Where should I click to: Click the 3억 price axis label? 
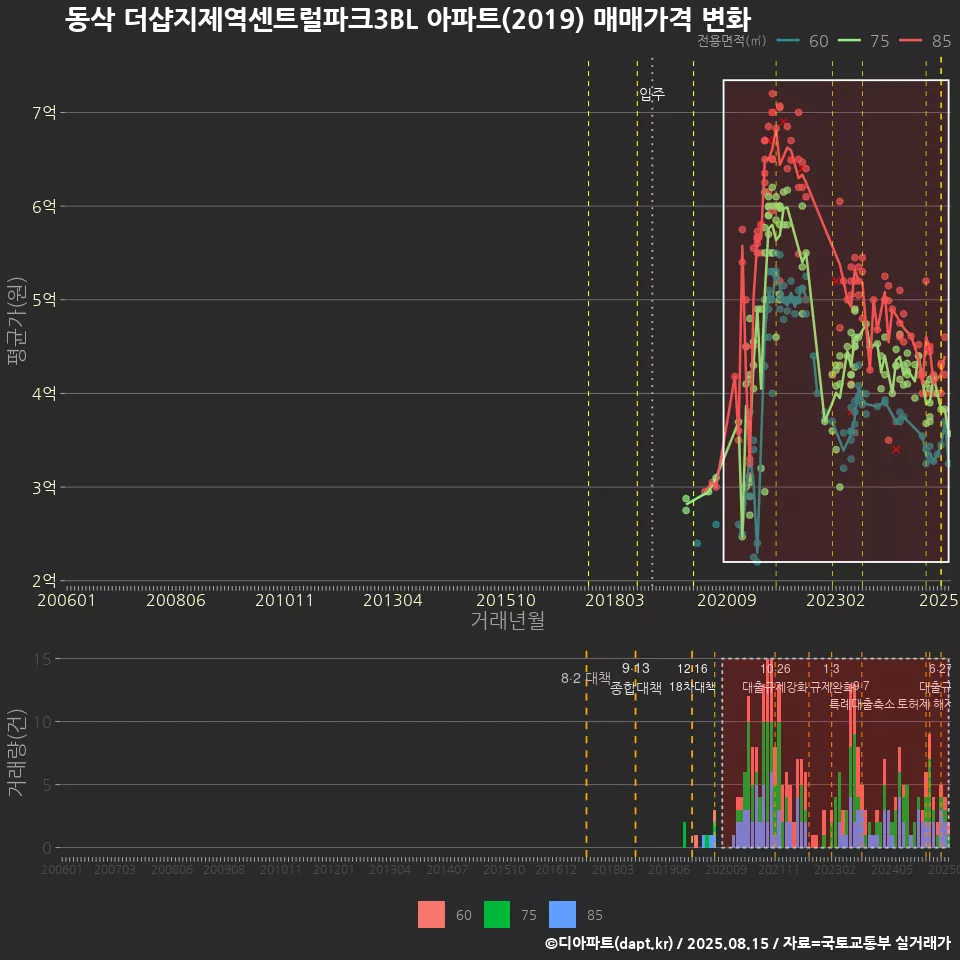[x=44, y=487]
